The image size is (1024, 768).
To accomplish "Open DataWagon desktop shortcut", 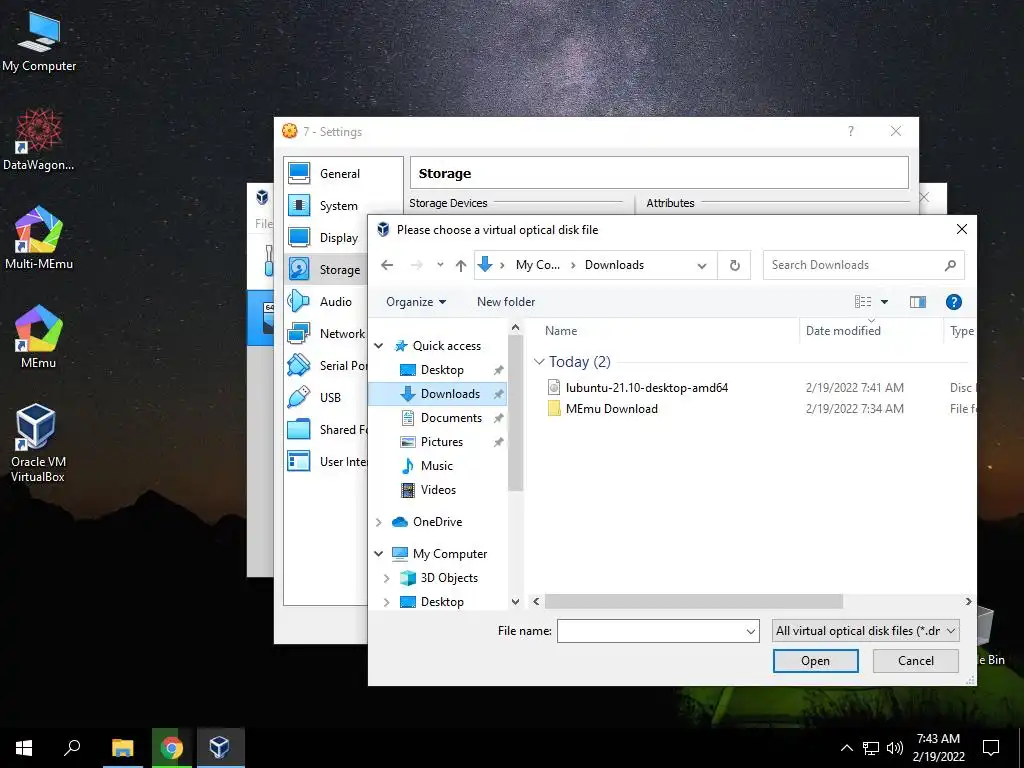I will (x=39, y=139).
